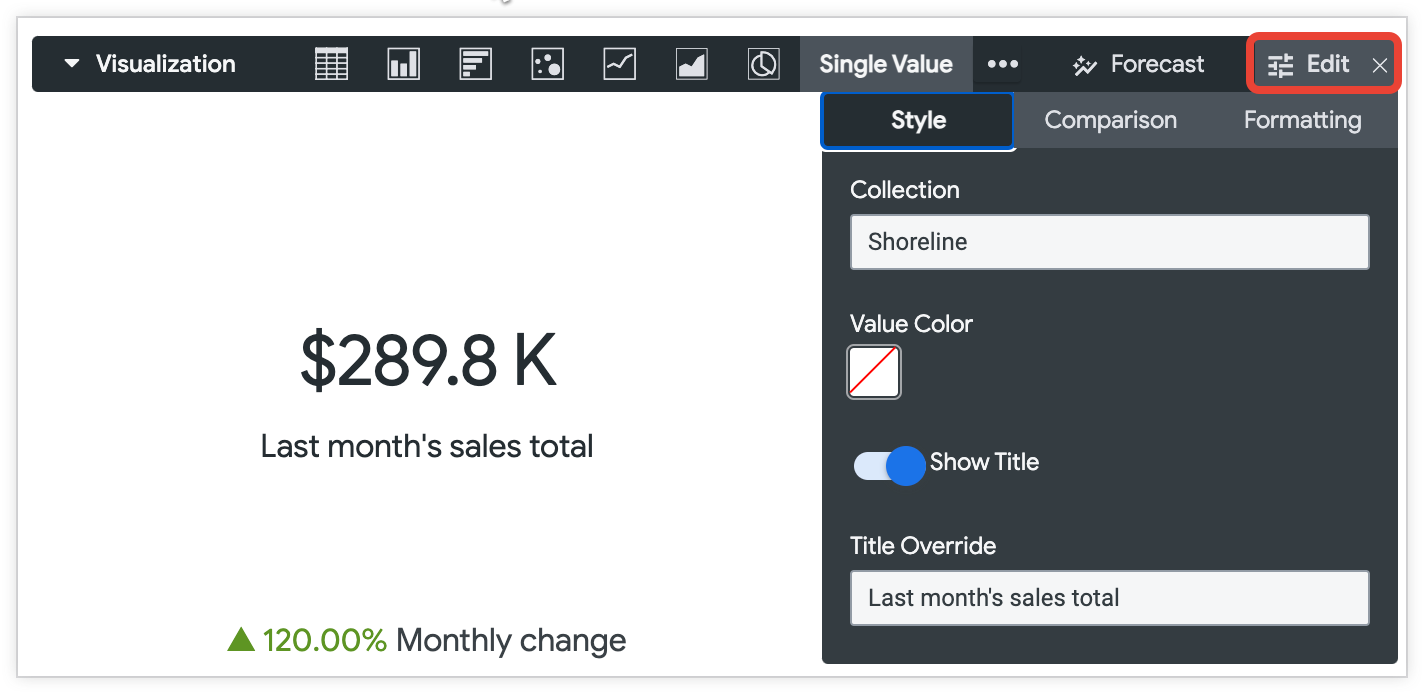Click the Edit button to close editing

[x=1313, y=63]
